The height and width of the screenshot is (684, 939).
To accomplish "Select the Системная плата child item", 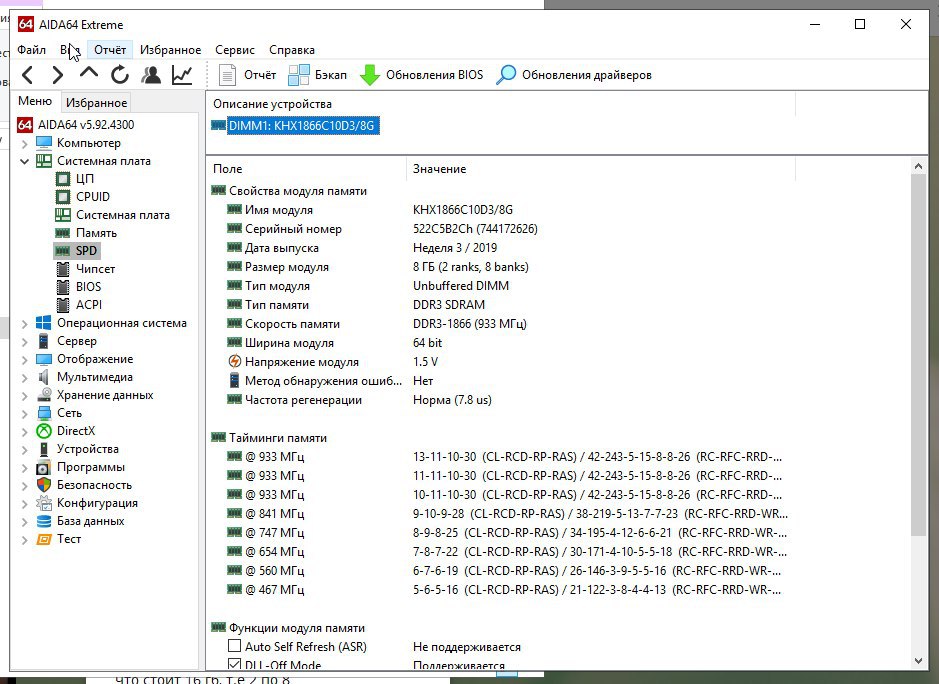I will click(x=123, y=214).
